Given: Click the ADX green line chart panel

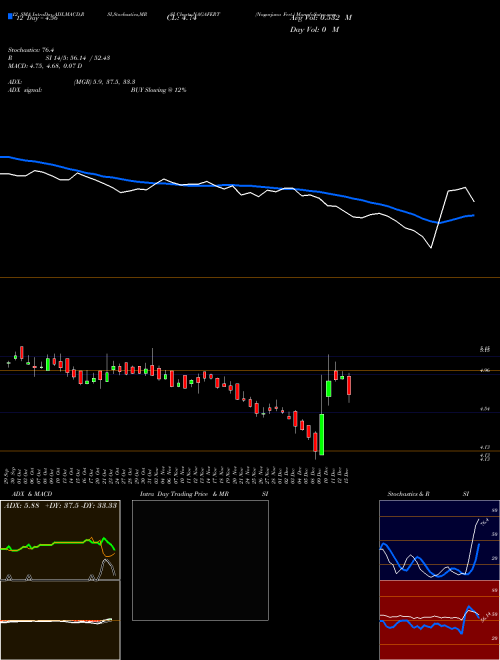Looking at the screenshot, I should pos(60,540).
